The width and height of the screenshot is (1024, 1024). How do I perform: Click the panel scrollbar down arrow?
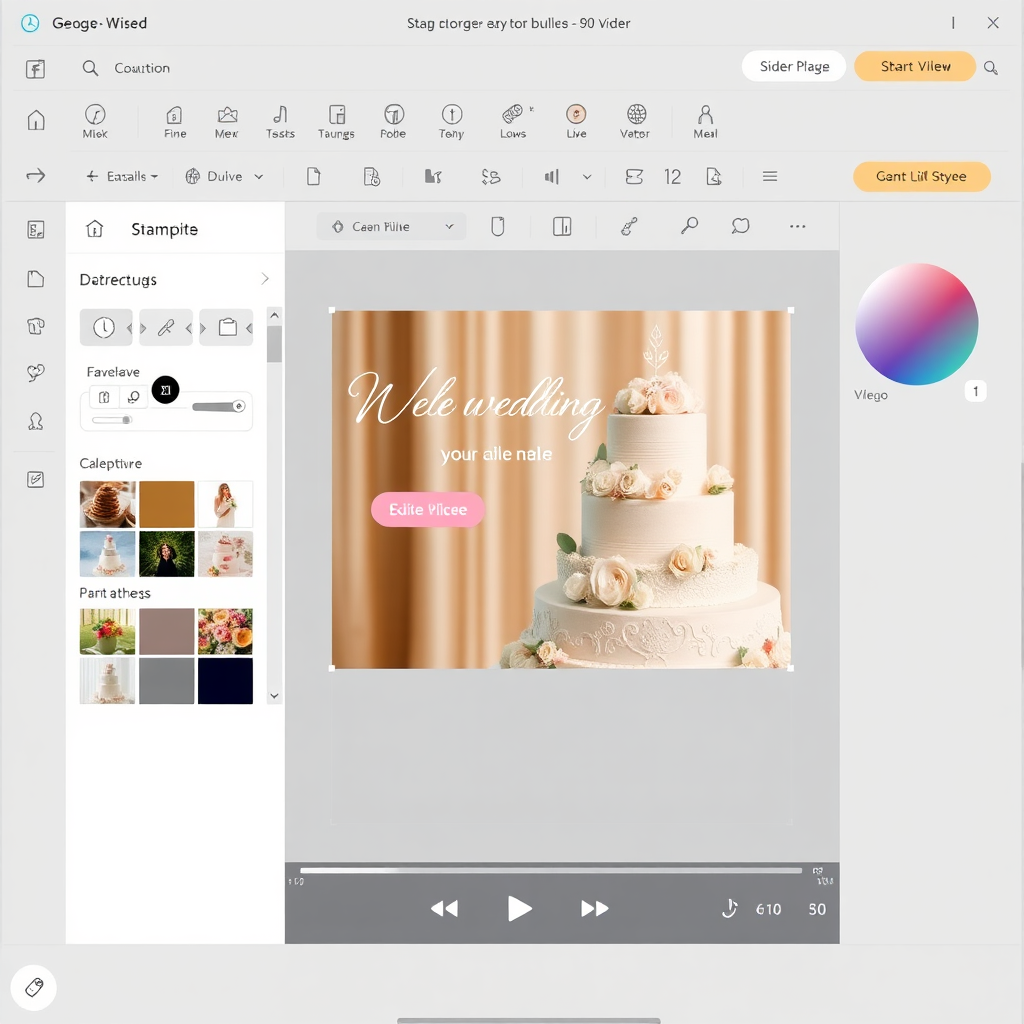pyautogui.click(x=274, y=696)
